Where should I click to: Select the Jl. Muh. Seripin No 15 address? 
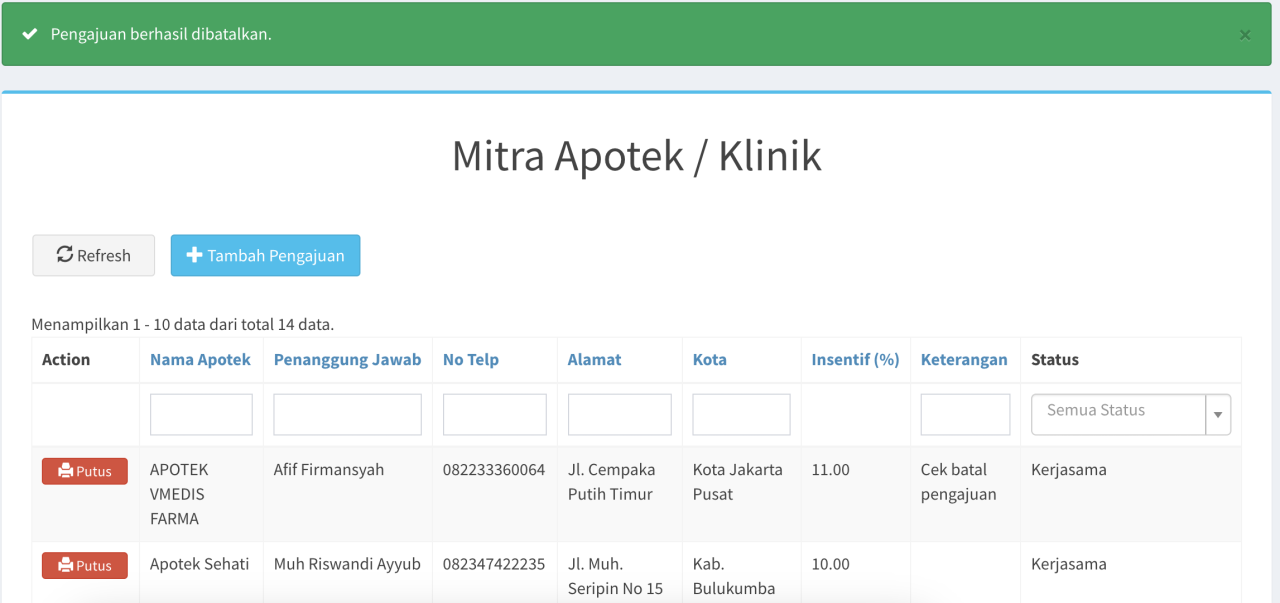[x=616, y=576]
